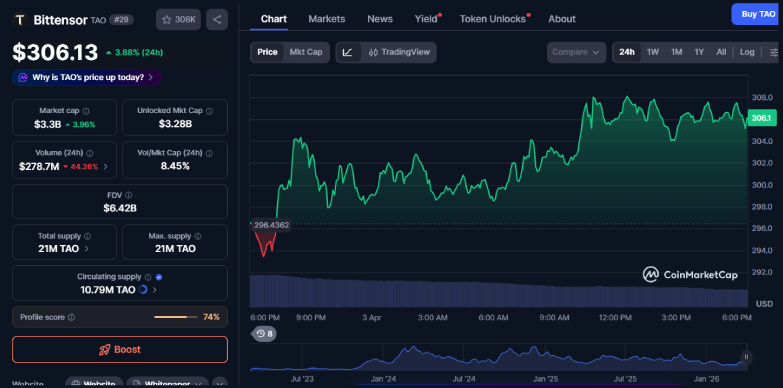Click the 8.45% Vol/Mkt Cap value

[175, 166]
